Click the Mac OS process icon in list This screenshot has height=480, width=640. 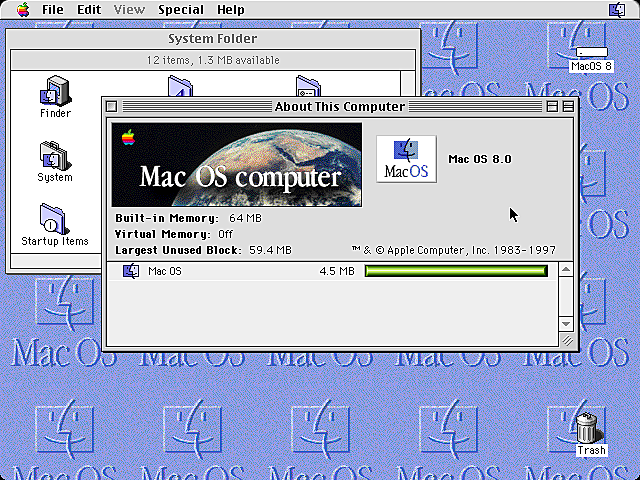[x=131, y=271]
